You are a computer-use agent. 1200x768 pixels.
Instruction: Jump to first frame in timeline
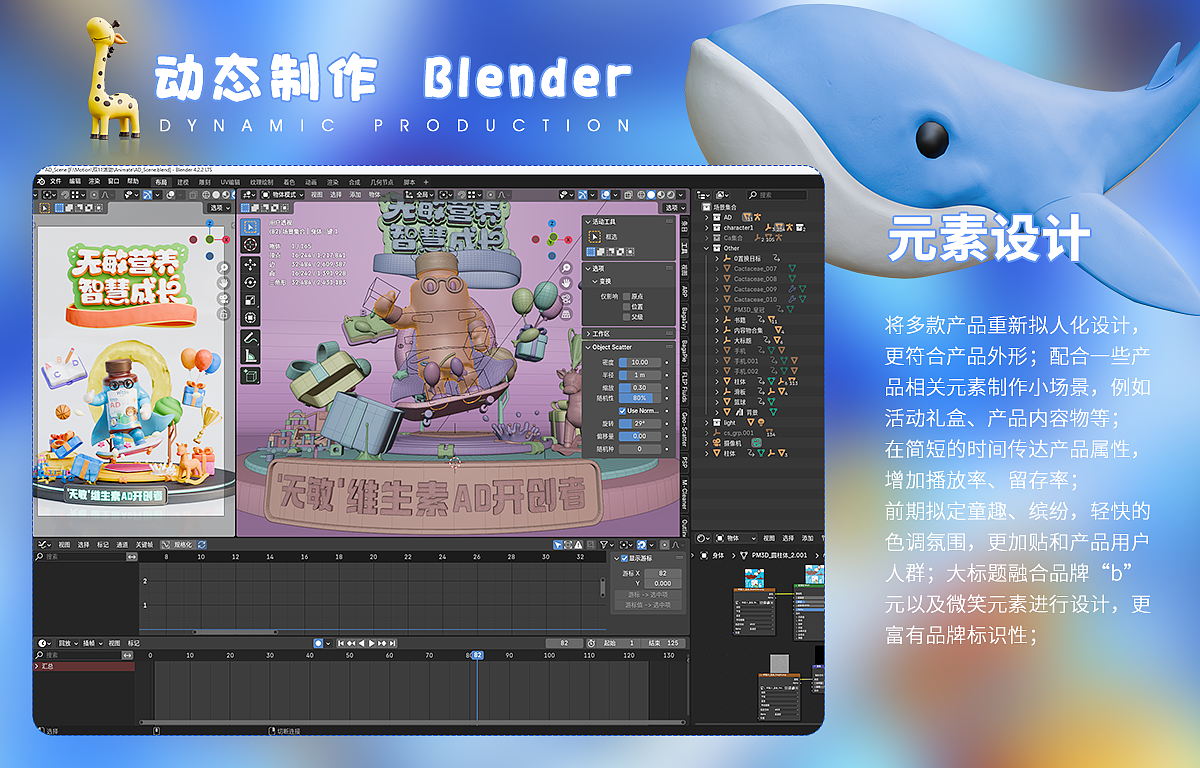coord(339,643)
